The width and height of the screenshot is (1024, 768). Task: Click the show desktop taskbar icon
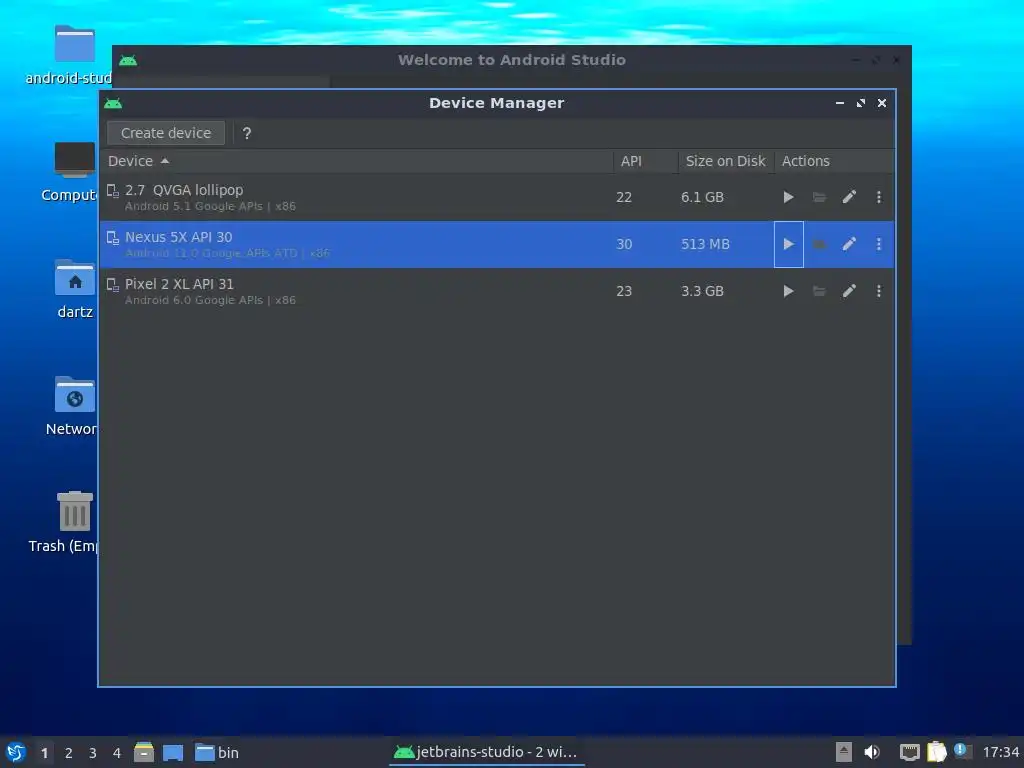coord(173,753)
